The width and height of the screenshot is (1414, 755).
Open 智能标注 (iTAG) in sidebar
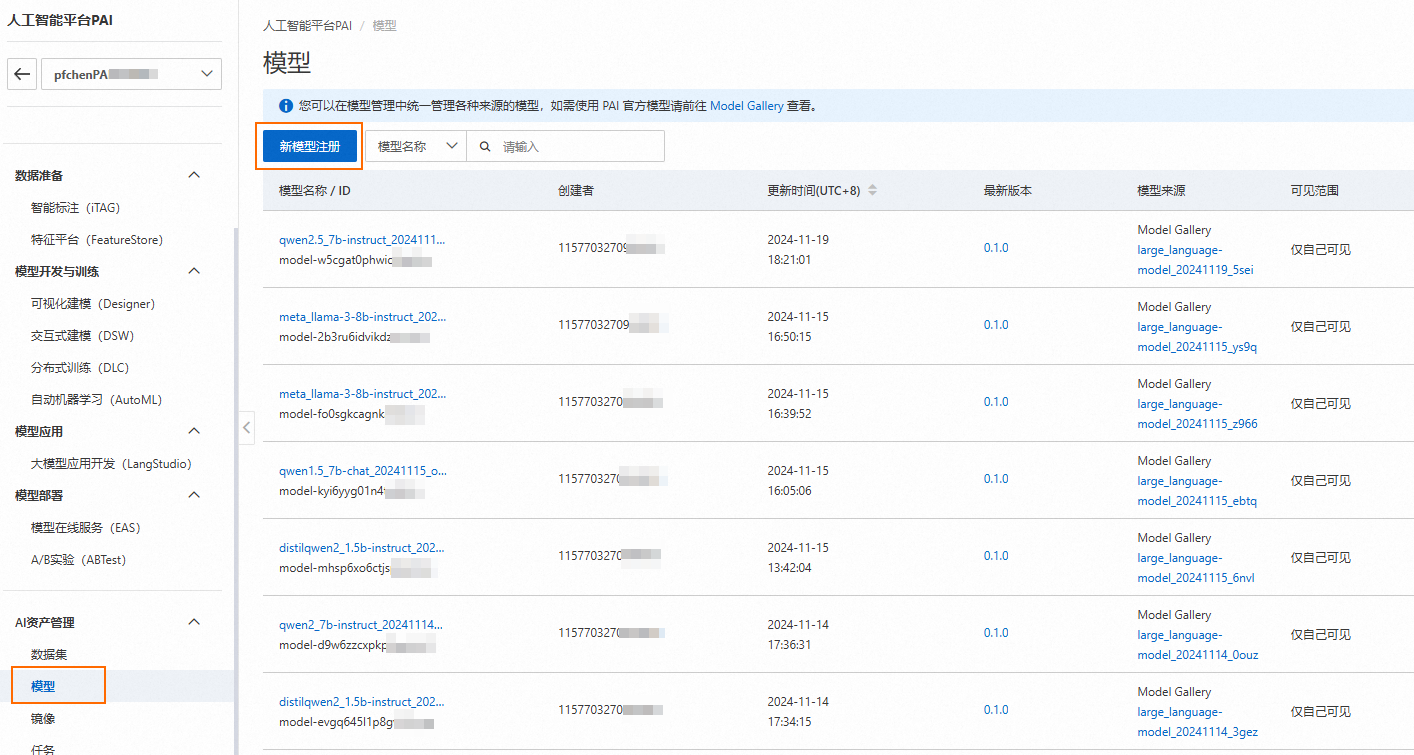point(75,208)
